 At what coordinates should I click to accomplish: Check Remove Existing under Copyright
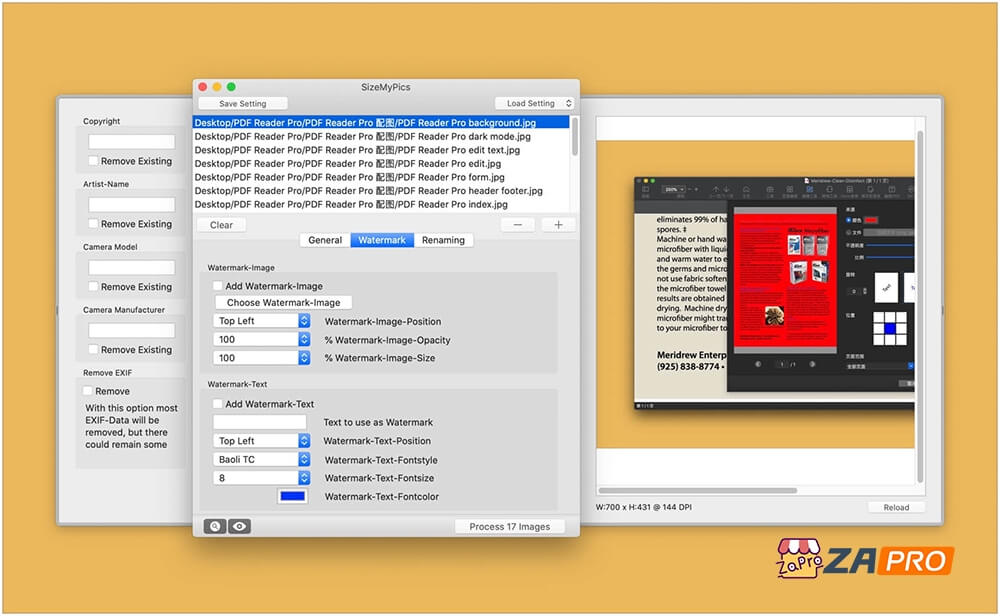(93, 161)
